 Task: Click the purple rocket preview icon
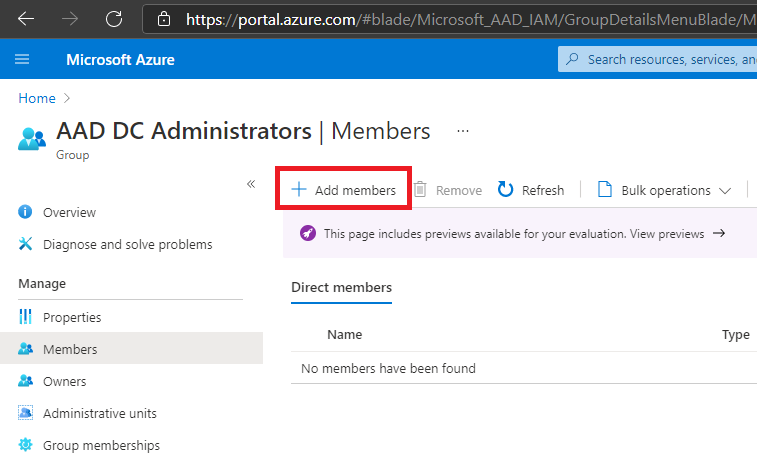coord(308,233)
